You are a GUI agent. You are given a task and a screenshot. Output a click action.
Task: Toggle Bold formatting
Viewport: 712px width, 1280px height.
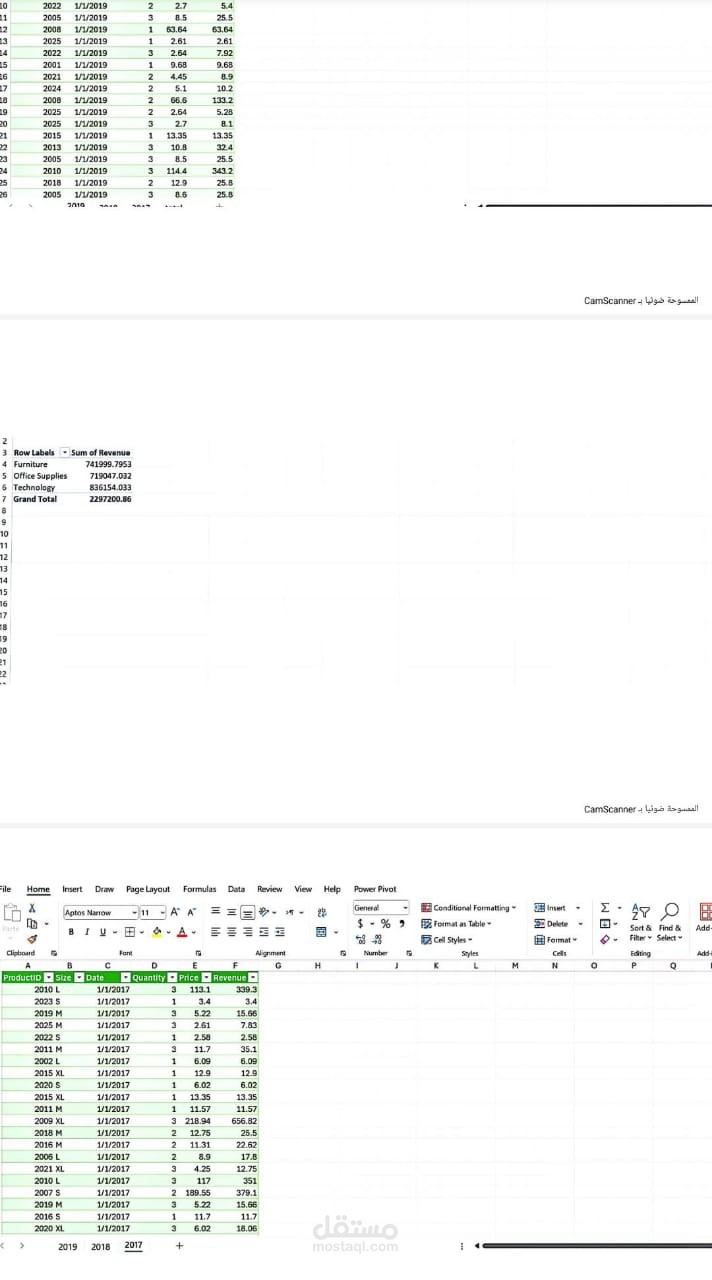coord(71,932)
